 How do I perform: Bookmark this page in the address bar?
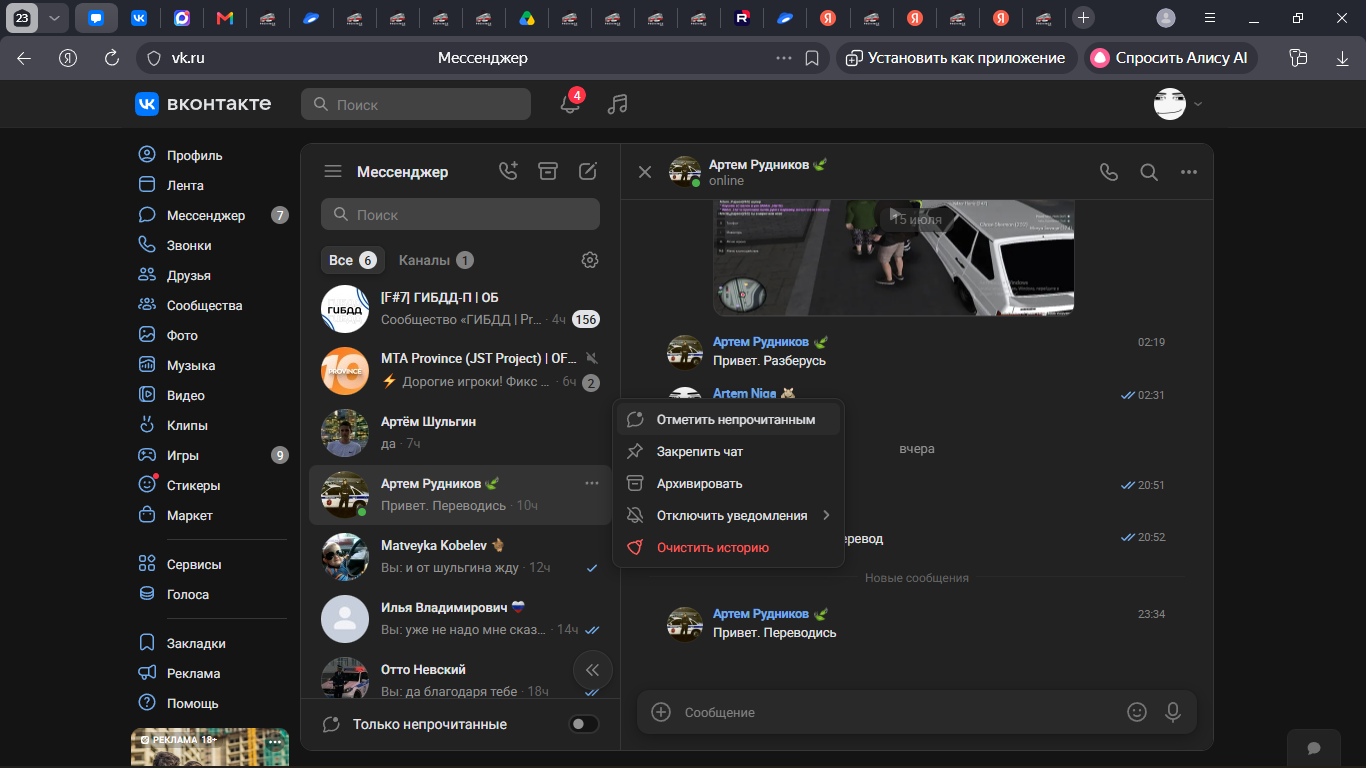click(x=813, y=58)
